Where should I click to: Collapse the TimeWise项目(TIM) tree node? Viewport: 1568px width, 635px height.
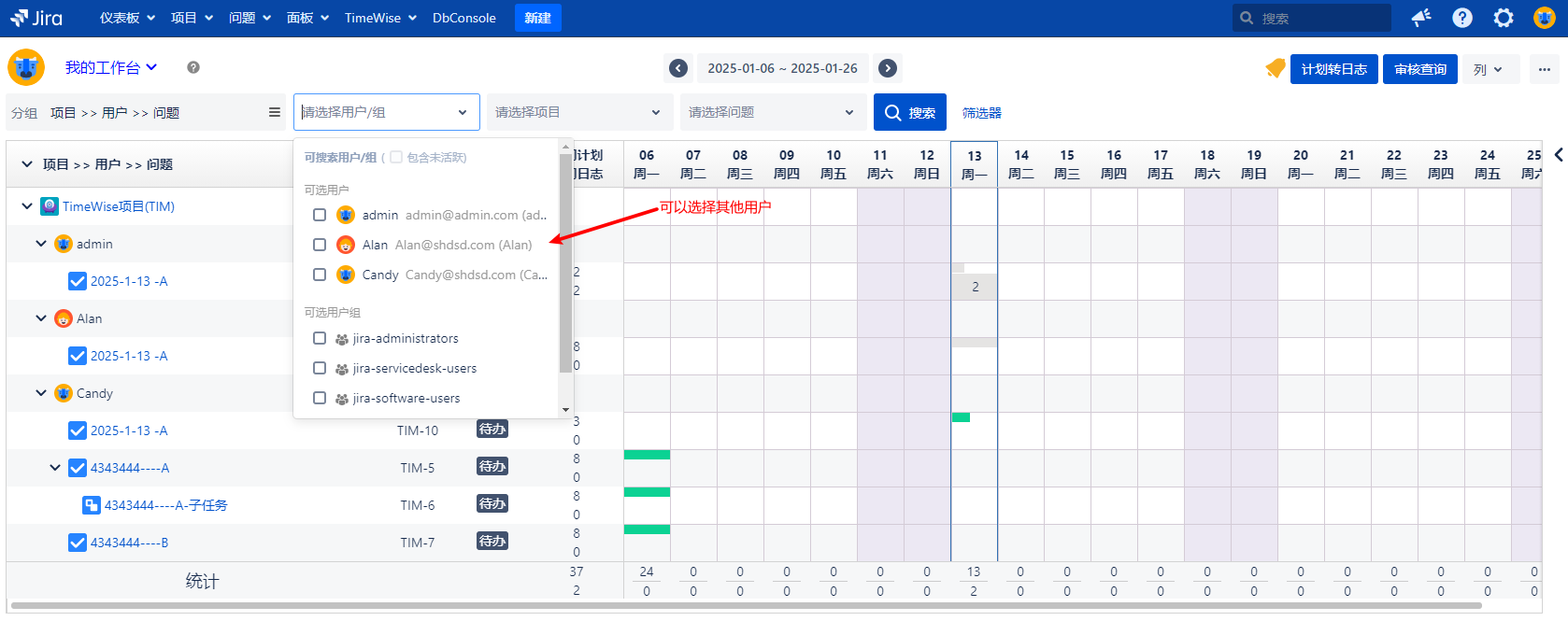[x=27, y=206]
